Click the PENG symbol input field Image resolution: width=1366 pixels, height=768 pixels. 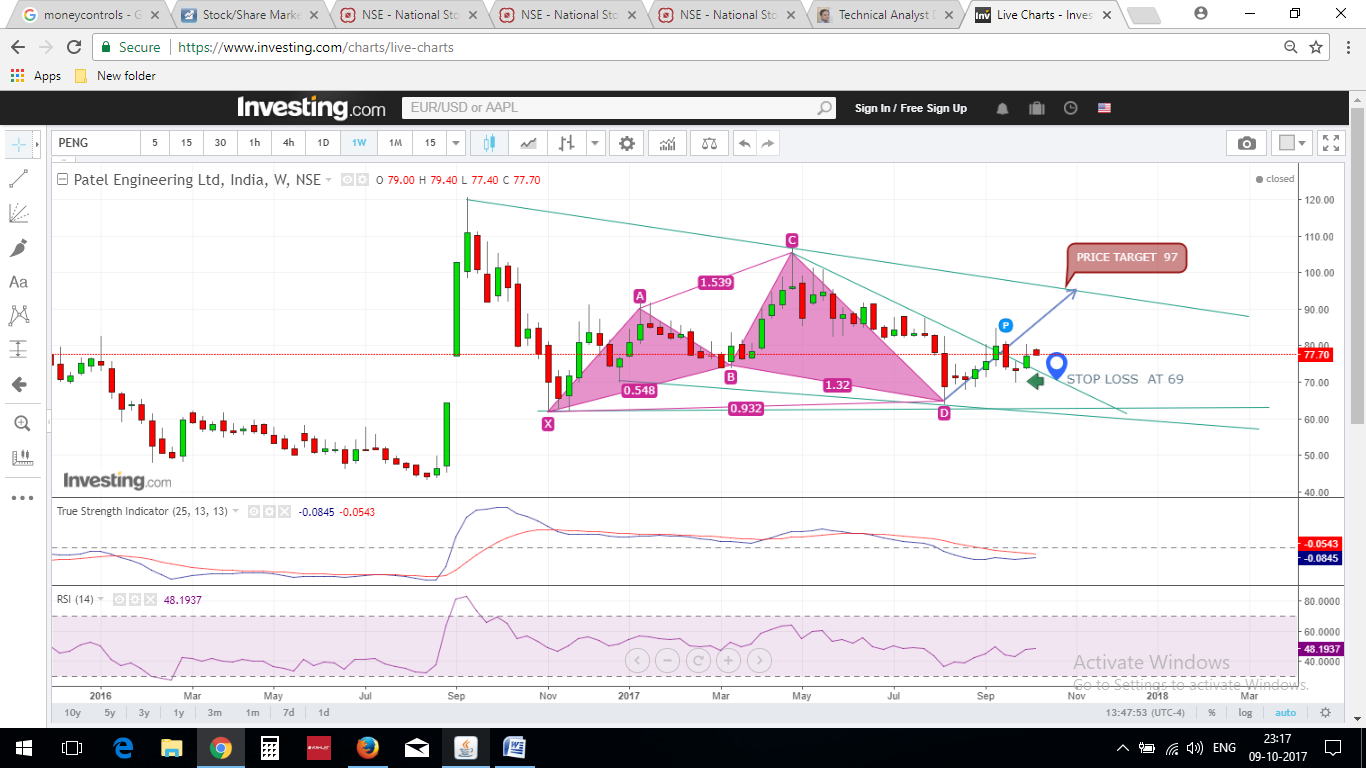click(x=96, y=143)
